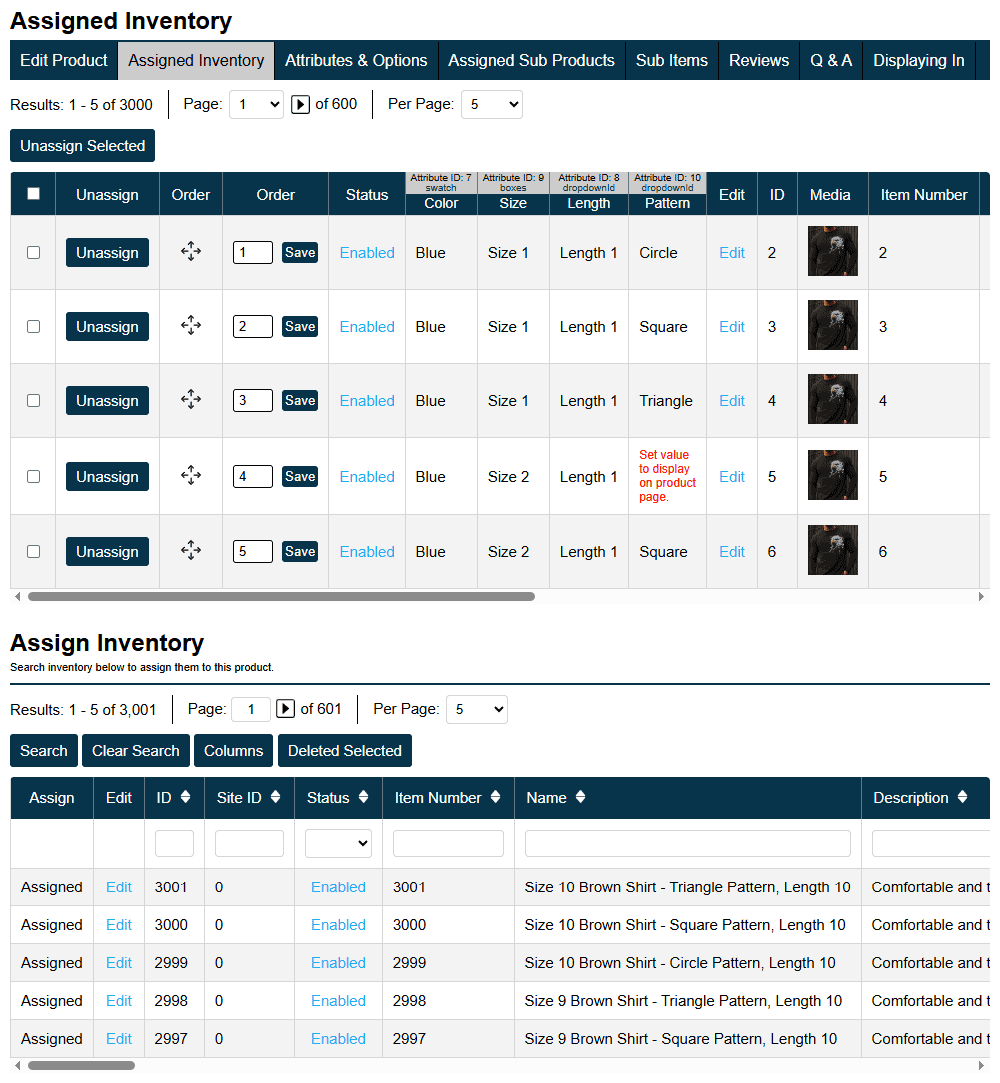Click the Unassign Selected button
Viewport: 1000px width, 1083px height.
coord(82,146)
